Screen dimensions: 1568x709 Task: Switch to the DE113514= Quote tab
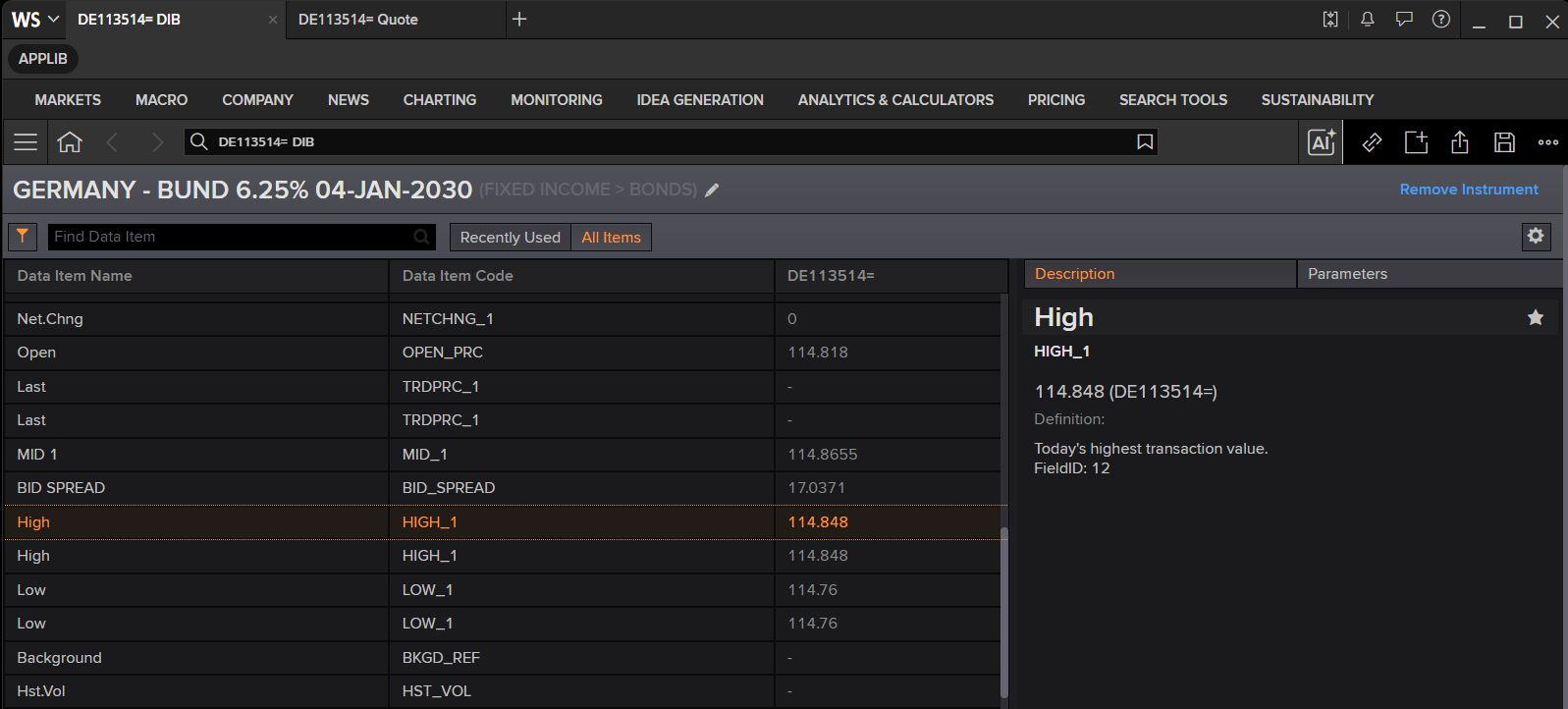pyautogui.click(x=358, y=20)
